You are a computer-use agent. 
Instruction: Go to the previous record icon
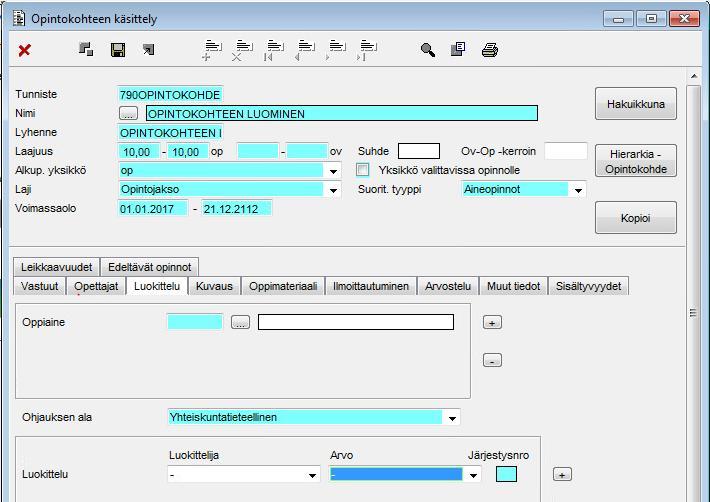(x=304, y=50)
